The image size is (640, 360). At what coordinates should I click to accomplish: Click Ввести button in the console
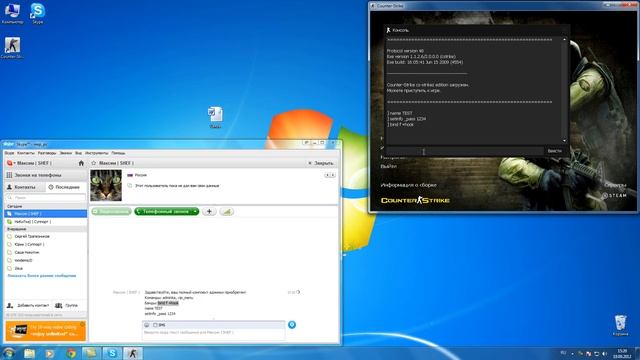click(x=554, y=151)
